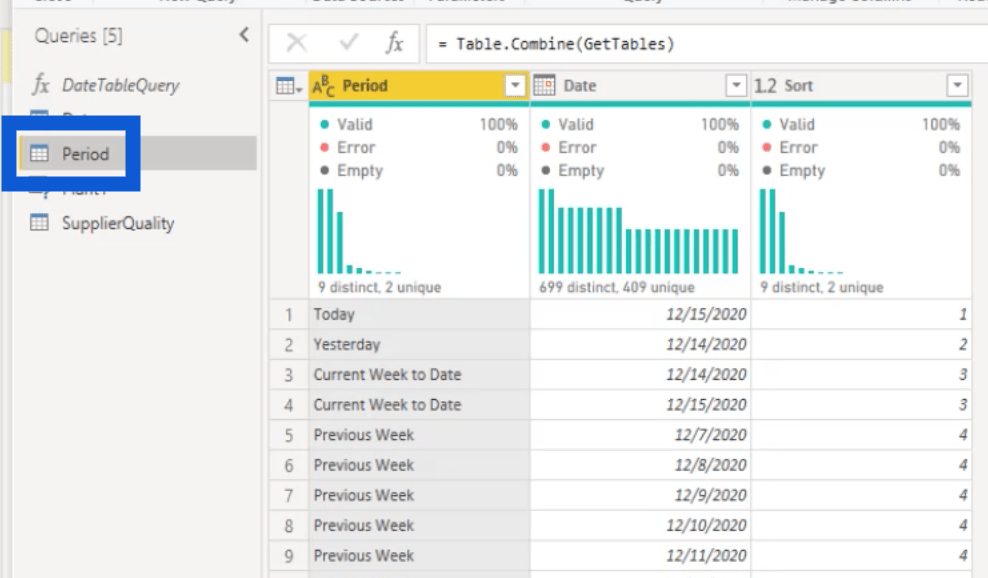Click row number 9 header
Viewport: 988px width, 578px height.
pos(289,556)
